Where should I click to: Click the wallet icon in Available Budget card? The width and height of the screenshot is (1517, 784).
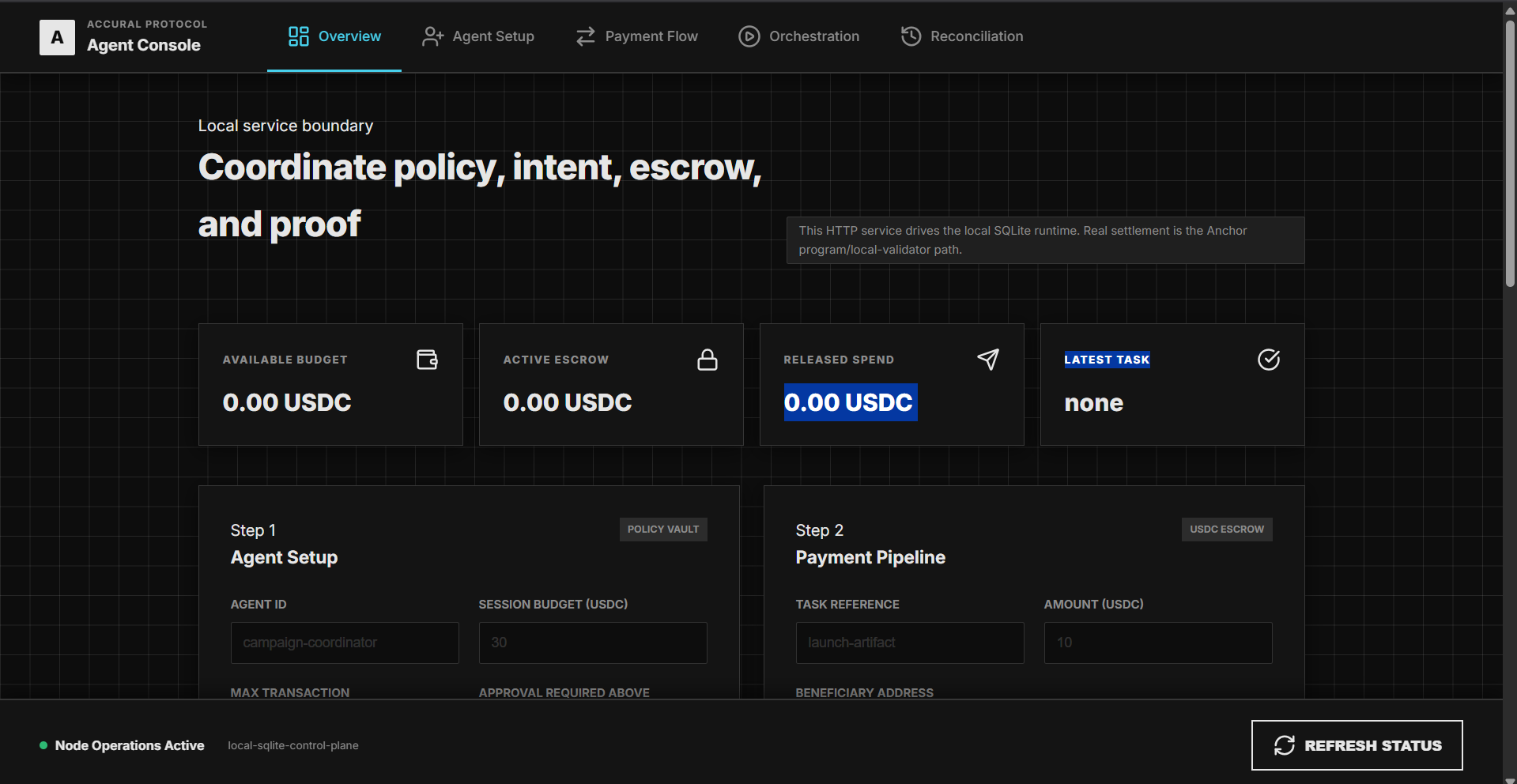(427, 360)
